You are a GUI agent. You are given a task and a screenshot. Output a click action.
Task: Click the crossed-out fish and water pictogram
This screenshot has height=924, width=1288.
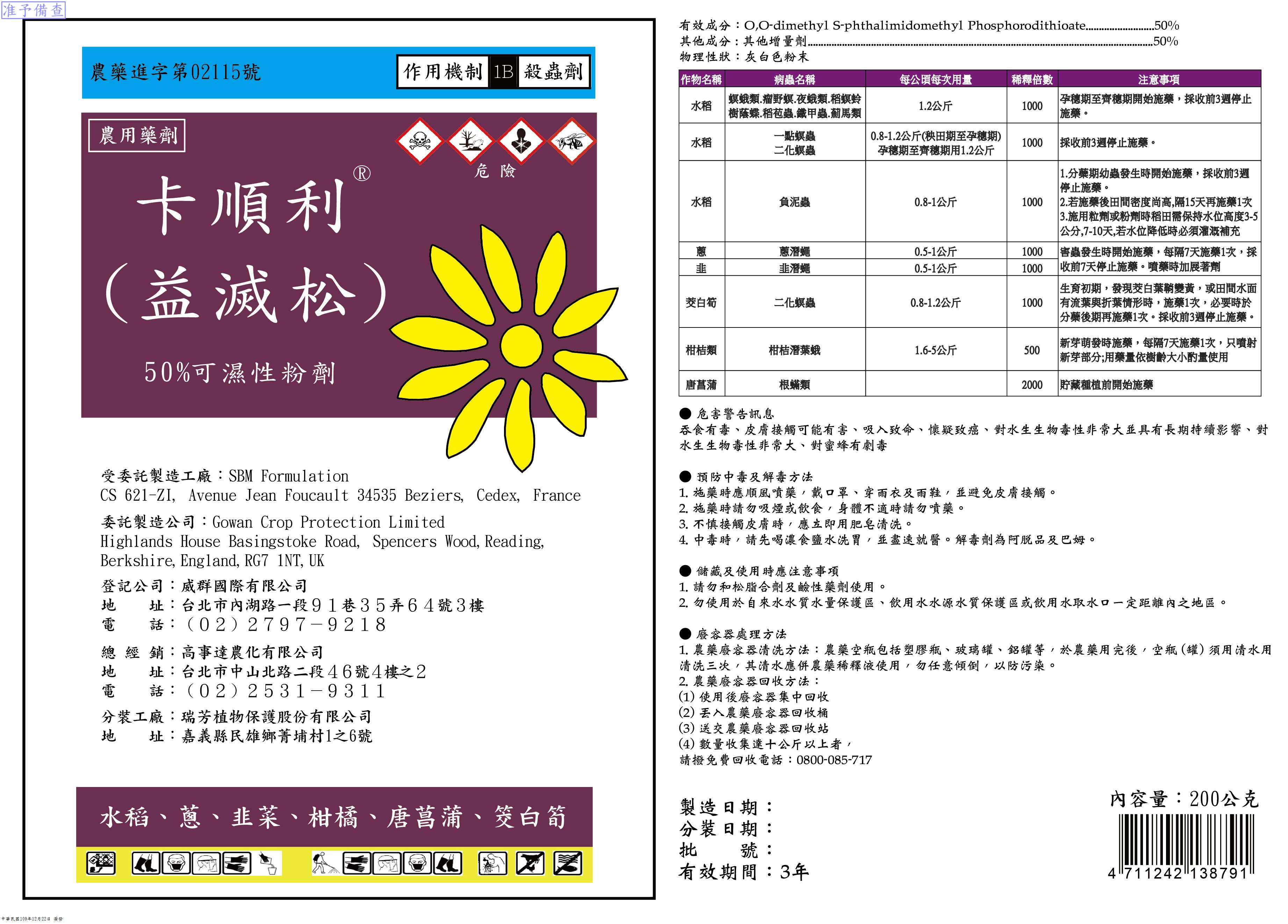568,863
